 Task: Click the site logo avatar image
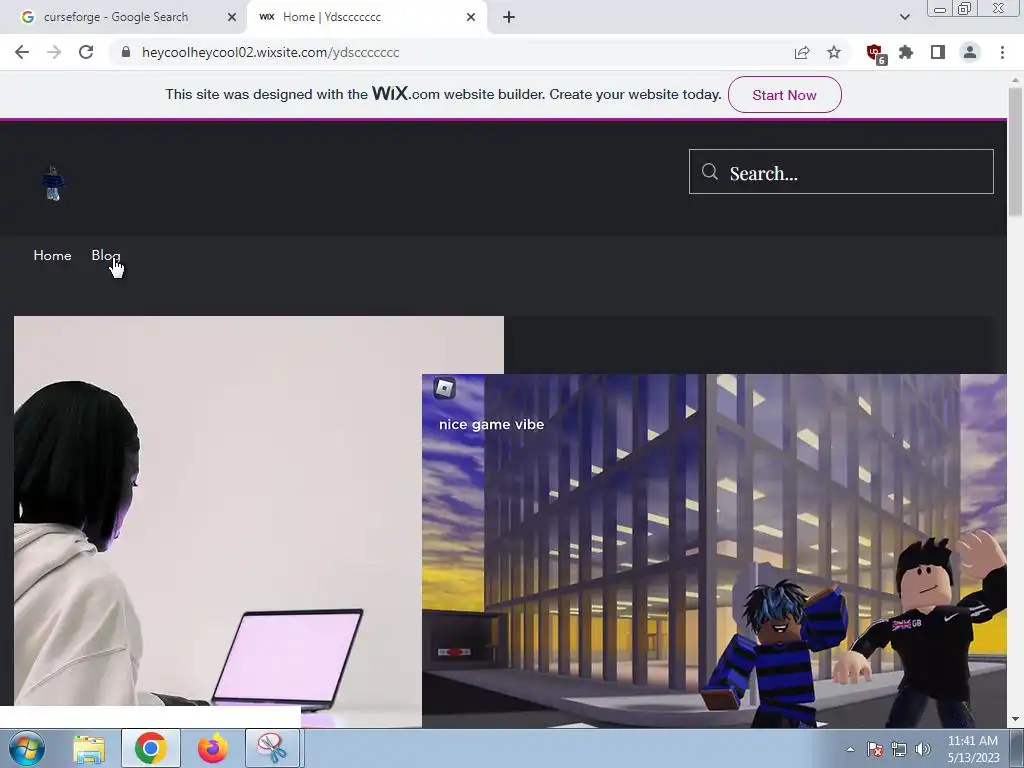(x=54, y=184)
